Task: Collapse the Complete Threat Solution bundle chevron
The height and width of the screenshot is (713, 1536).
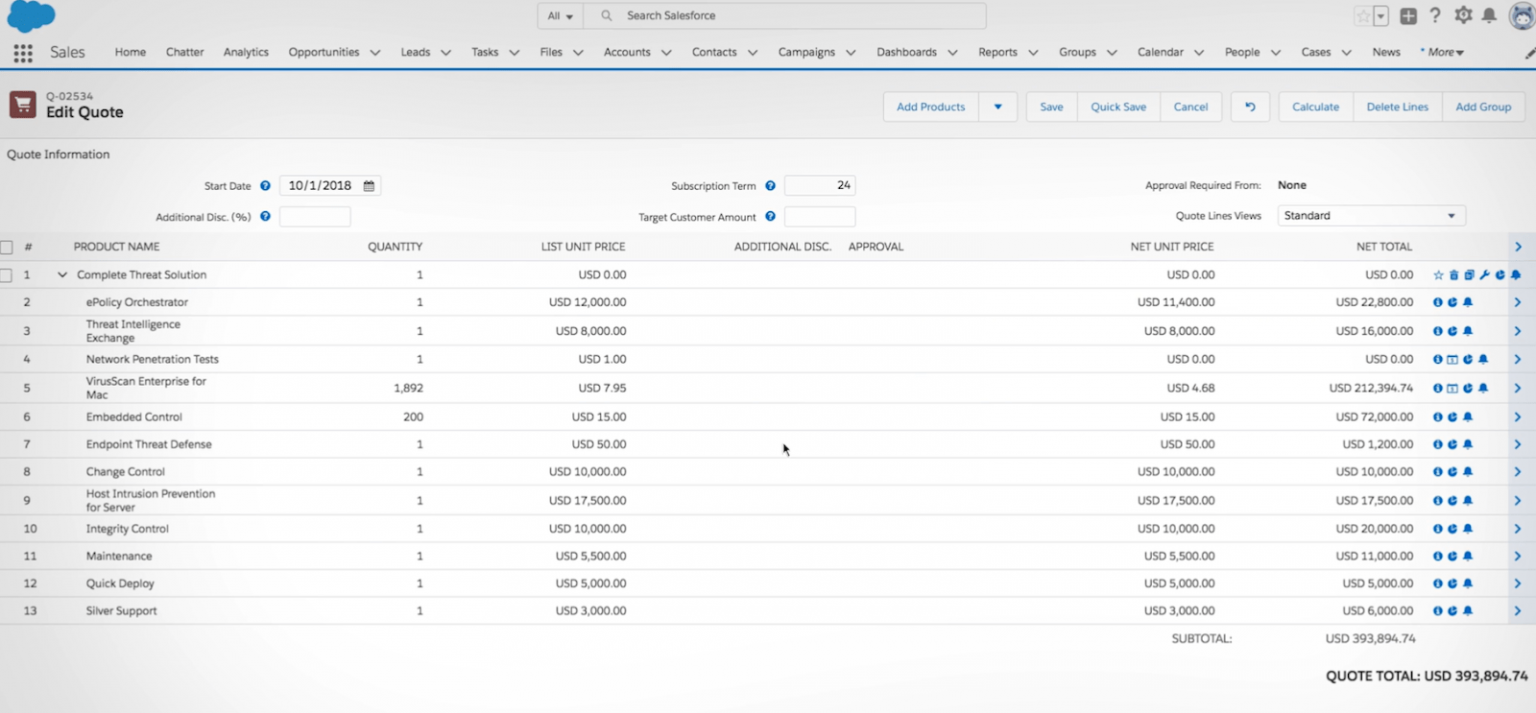Action: [61, 274]
